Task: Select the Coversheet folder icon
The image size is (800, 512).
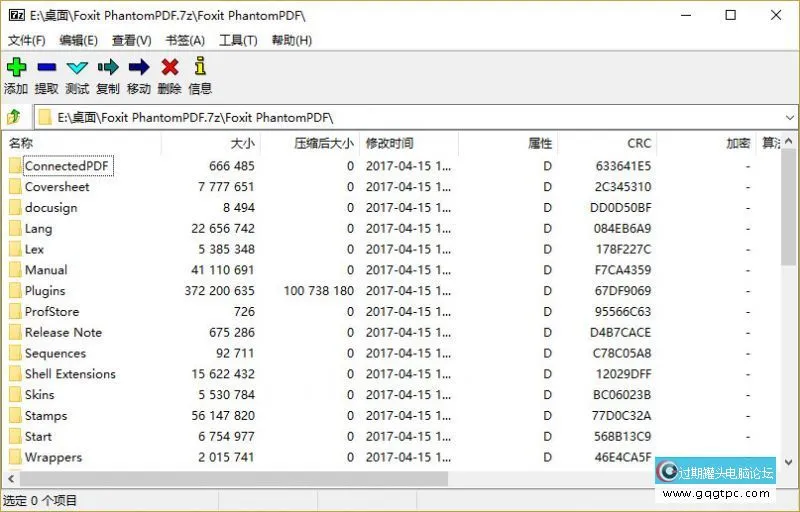Action: point(15,187)
